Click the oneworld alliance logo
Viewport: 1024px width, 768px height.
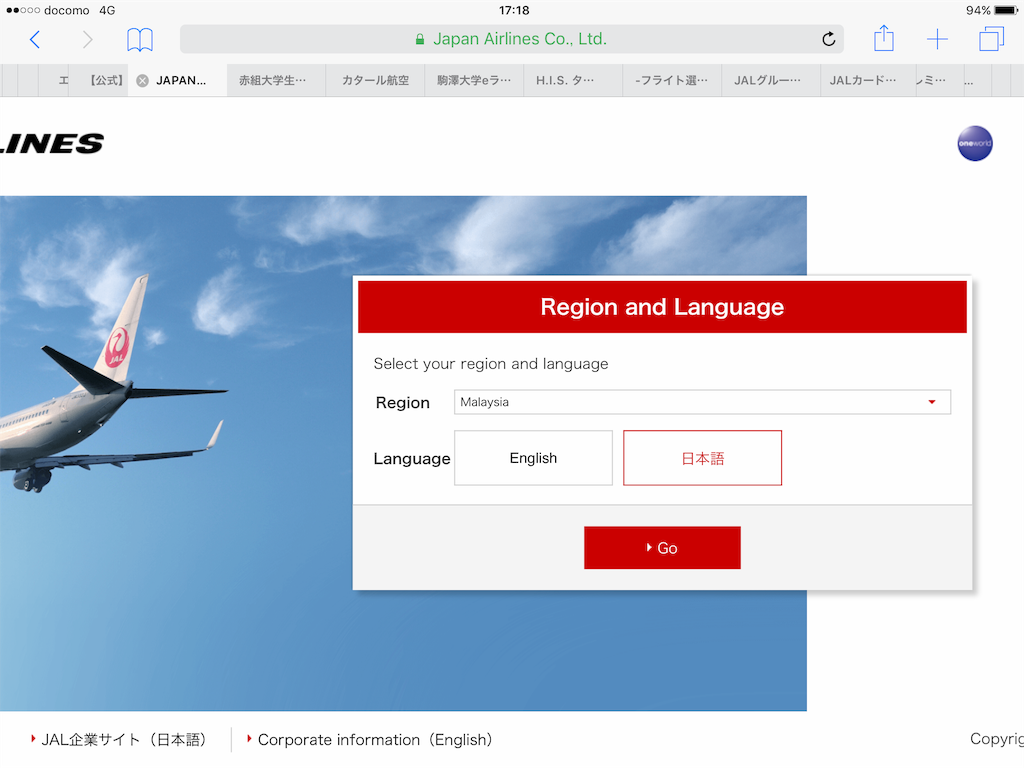975,143
